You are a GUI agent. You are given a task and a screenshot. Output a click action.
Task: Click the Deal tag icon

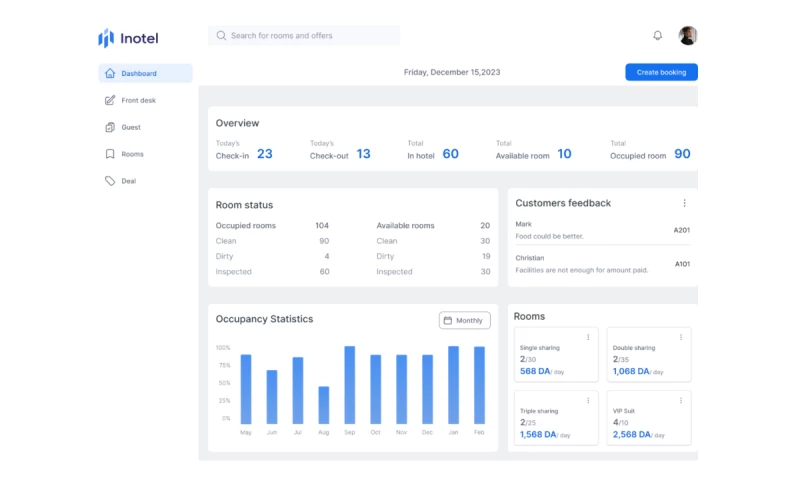[x=110, y=181]
